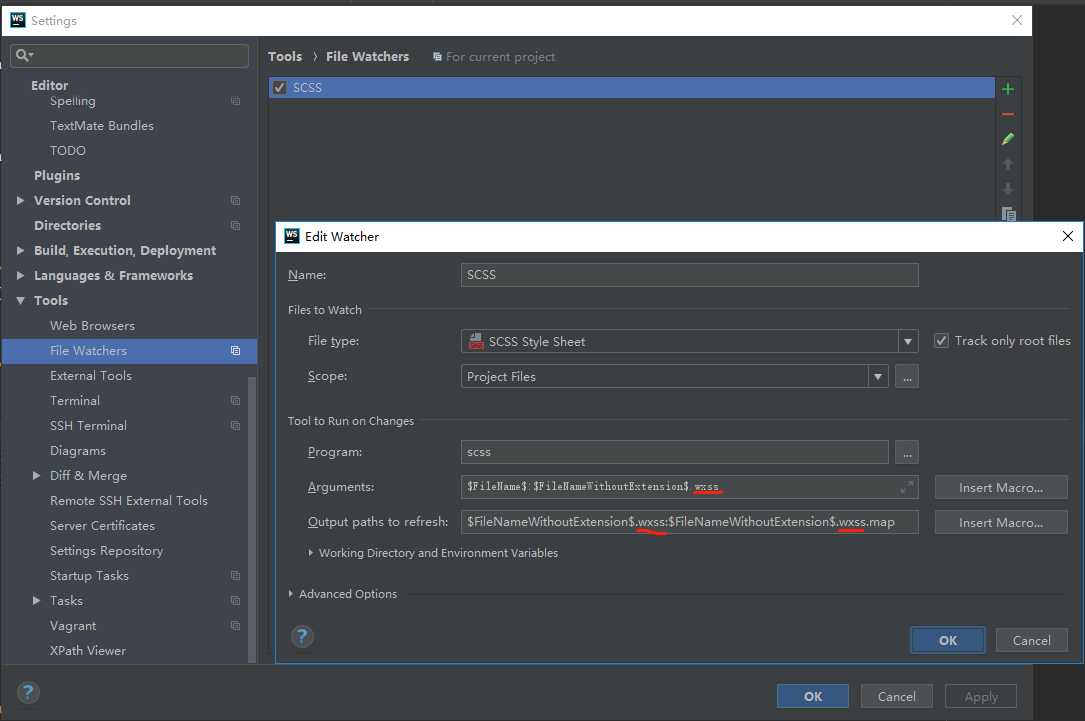Focus Output paths to refresh field
Viewport: 1085px width, 721px height.
point(689,522)
